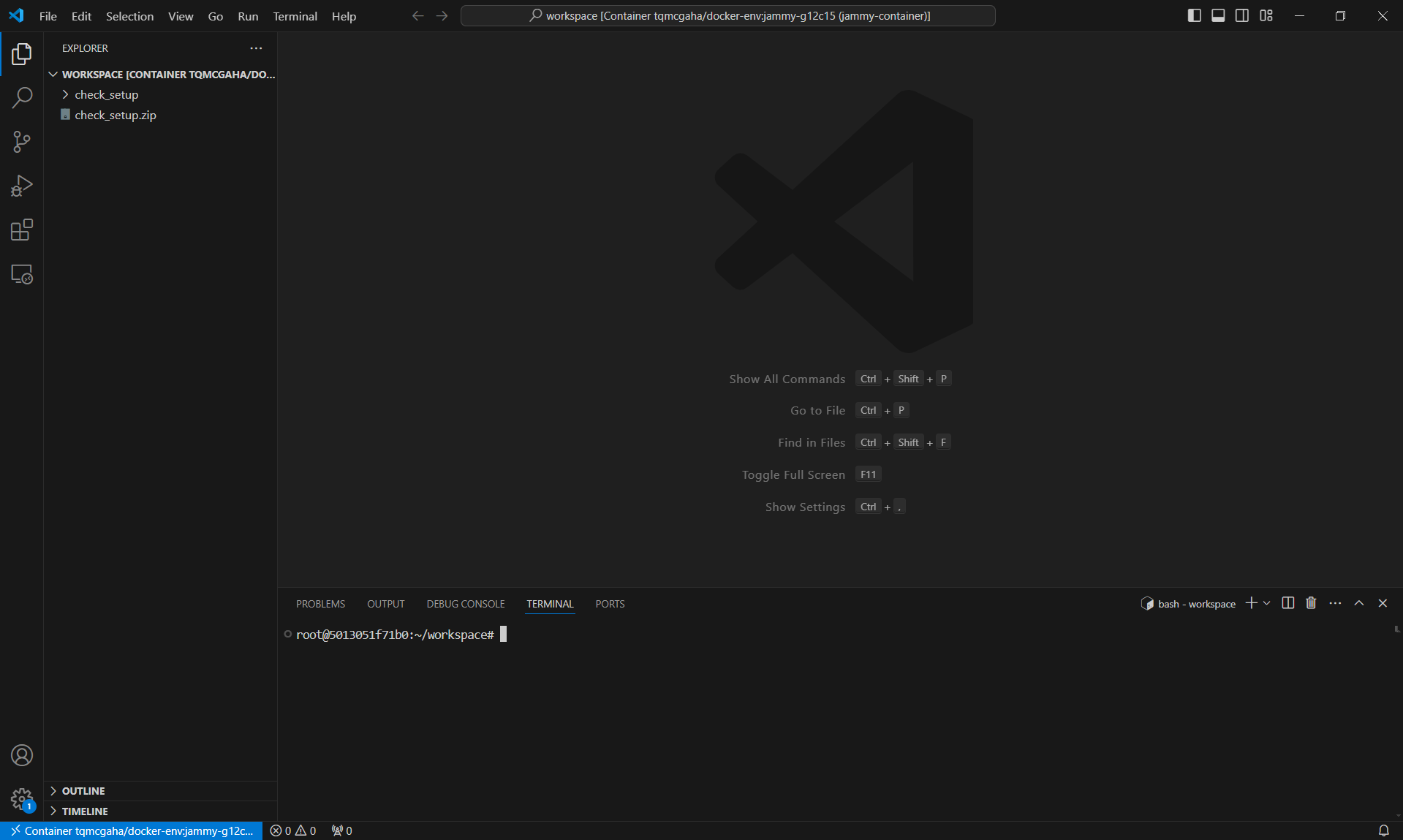Click the bash - workspace terminal entry
This screenshot has height=840, width=1403.
[1188, 604]
